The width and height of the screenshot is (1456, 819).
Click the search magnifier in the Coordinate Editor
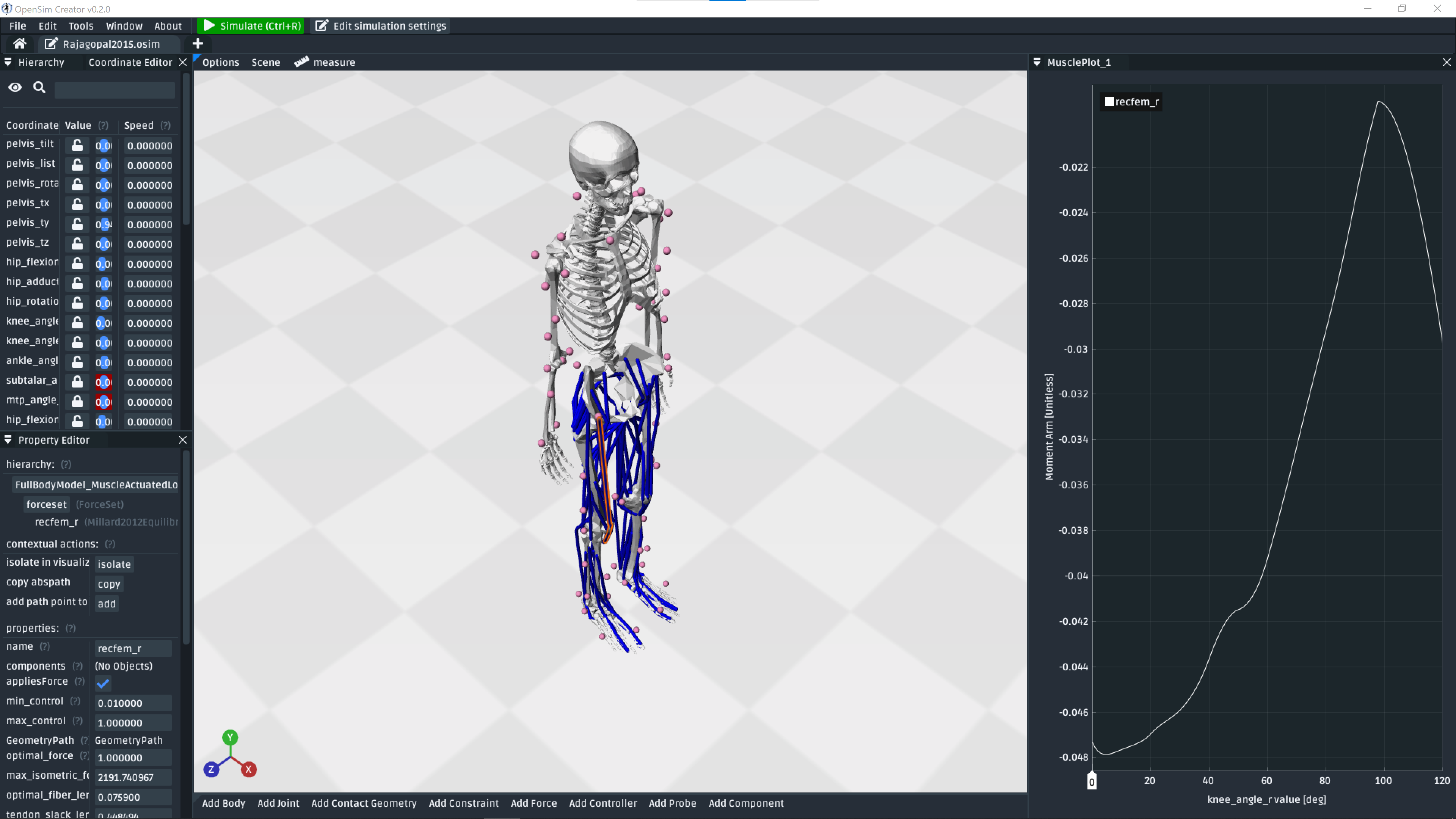pos(39,88)
